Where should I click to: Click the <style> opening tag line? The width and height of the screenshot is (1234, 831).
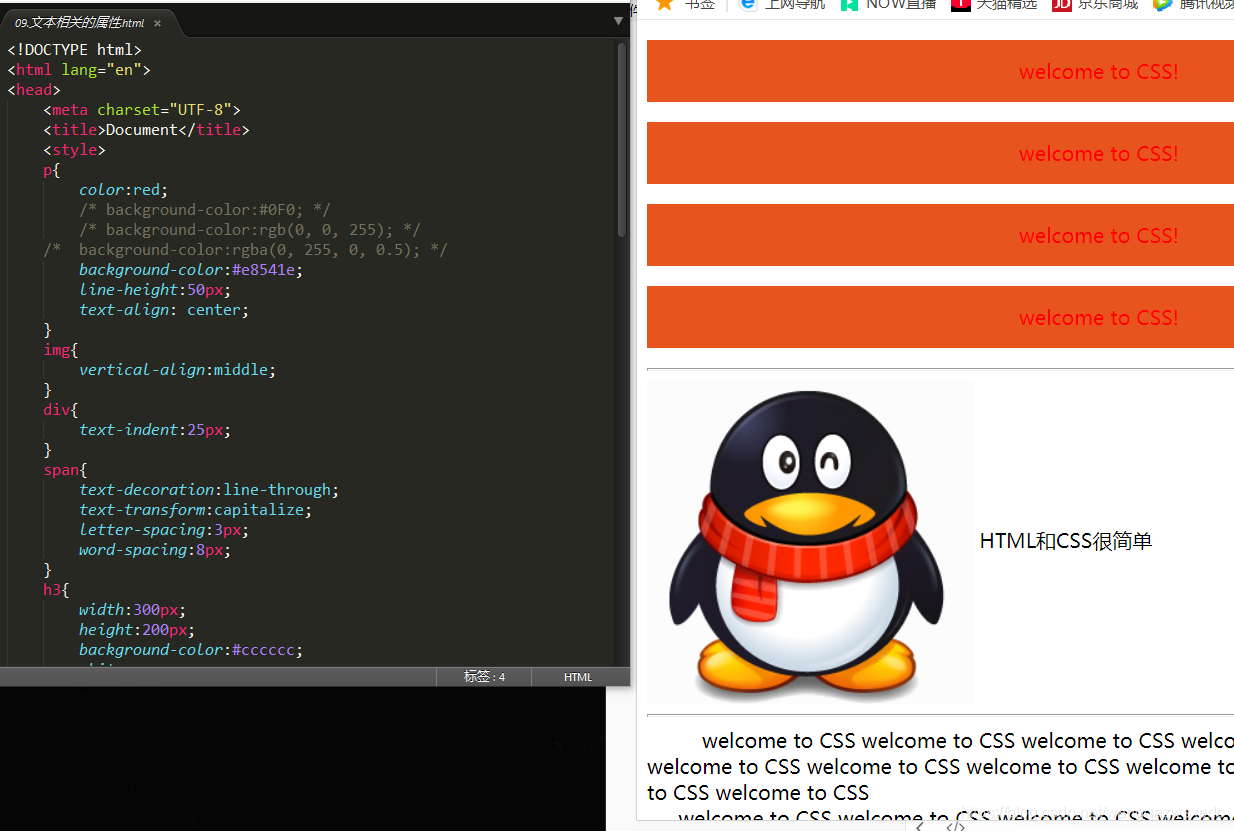click(x=74, y=150)
